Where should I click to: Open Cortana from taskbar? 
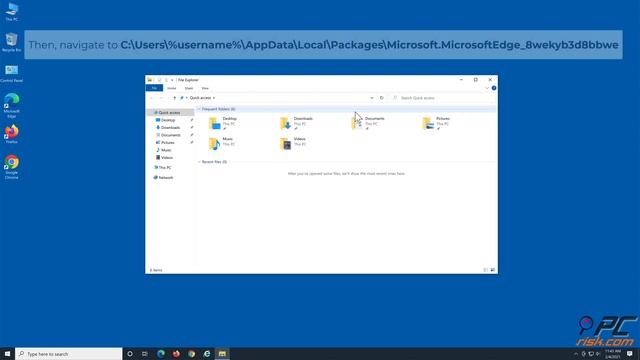pyautogui.click(x=130, y=354)
